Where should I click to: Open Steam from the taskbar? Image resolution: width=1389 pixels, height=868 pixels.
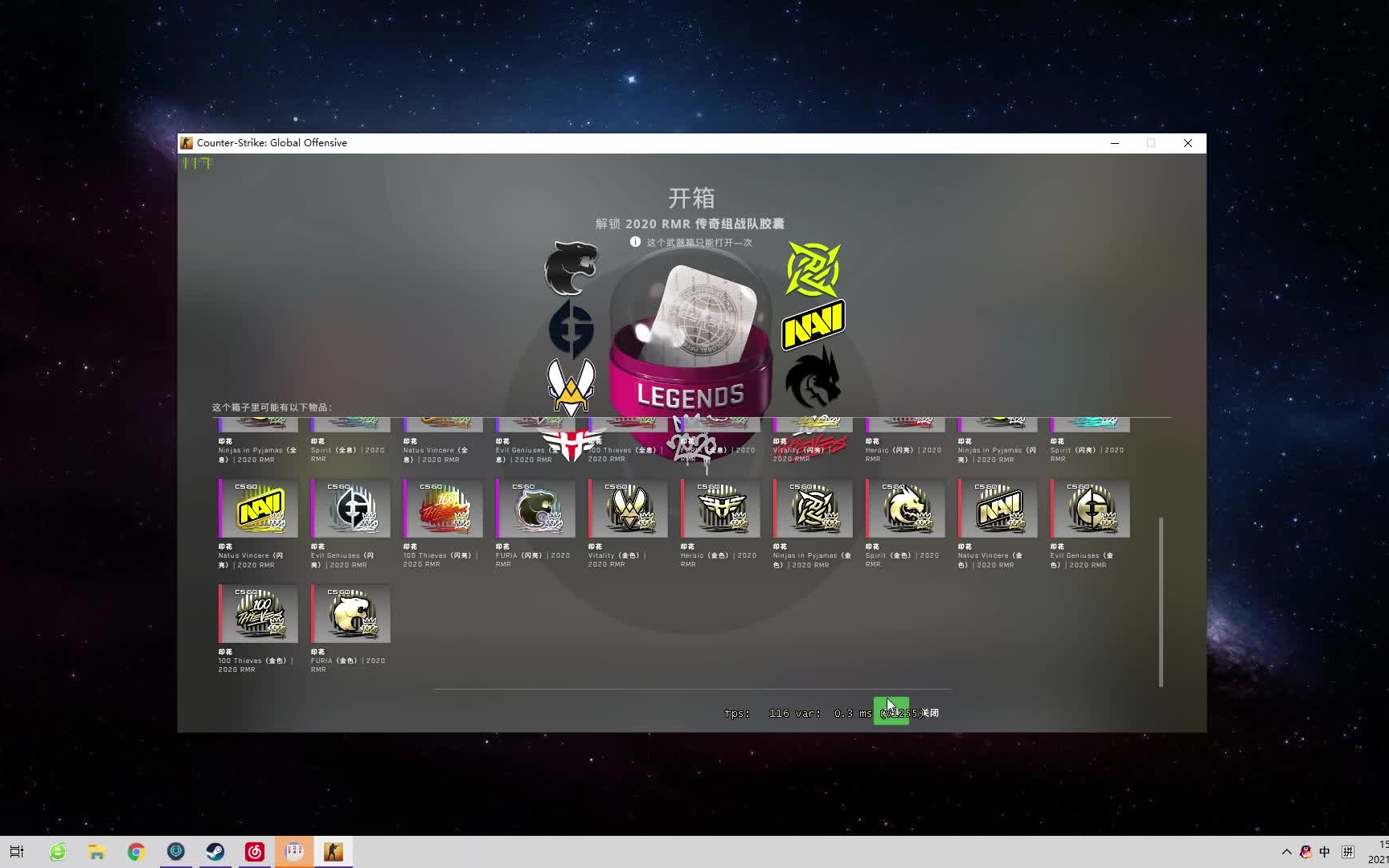point(215,851)
